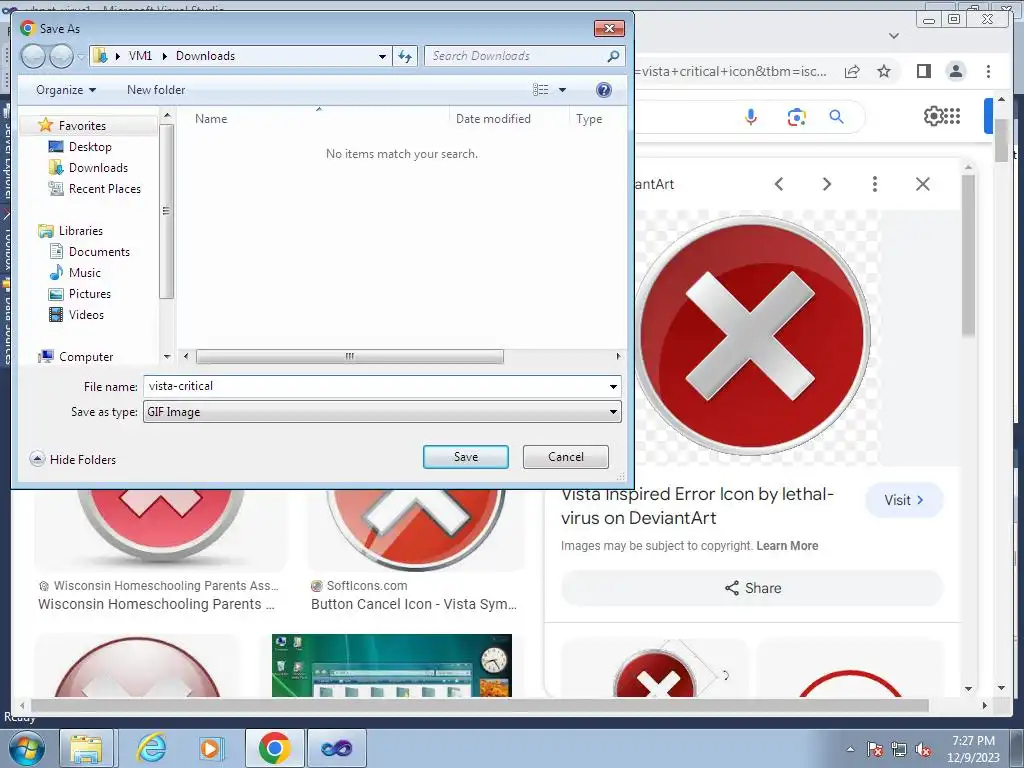Open Internet Explorer from the taskbar

click(152, 748)
